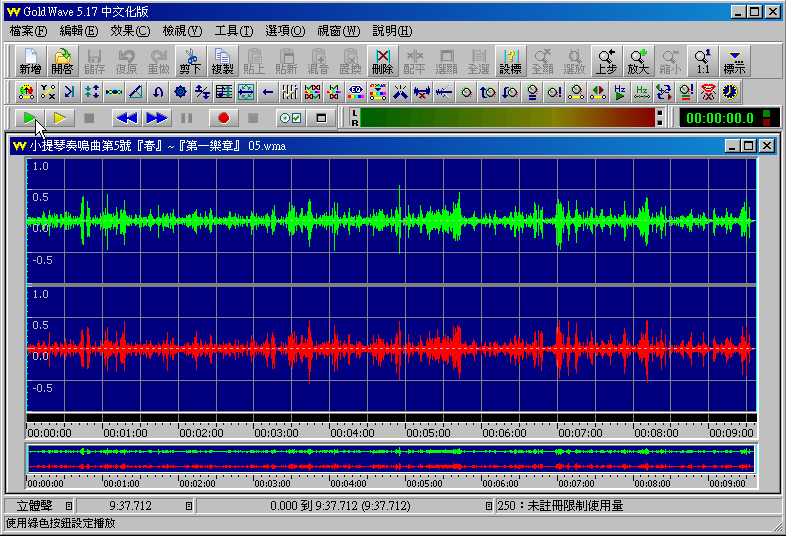Image resolution: width=786 pixels, height=536 pixels.
Task: Click the 新增 (New) toolbar icon
Action: point(31,62)
